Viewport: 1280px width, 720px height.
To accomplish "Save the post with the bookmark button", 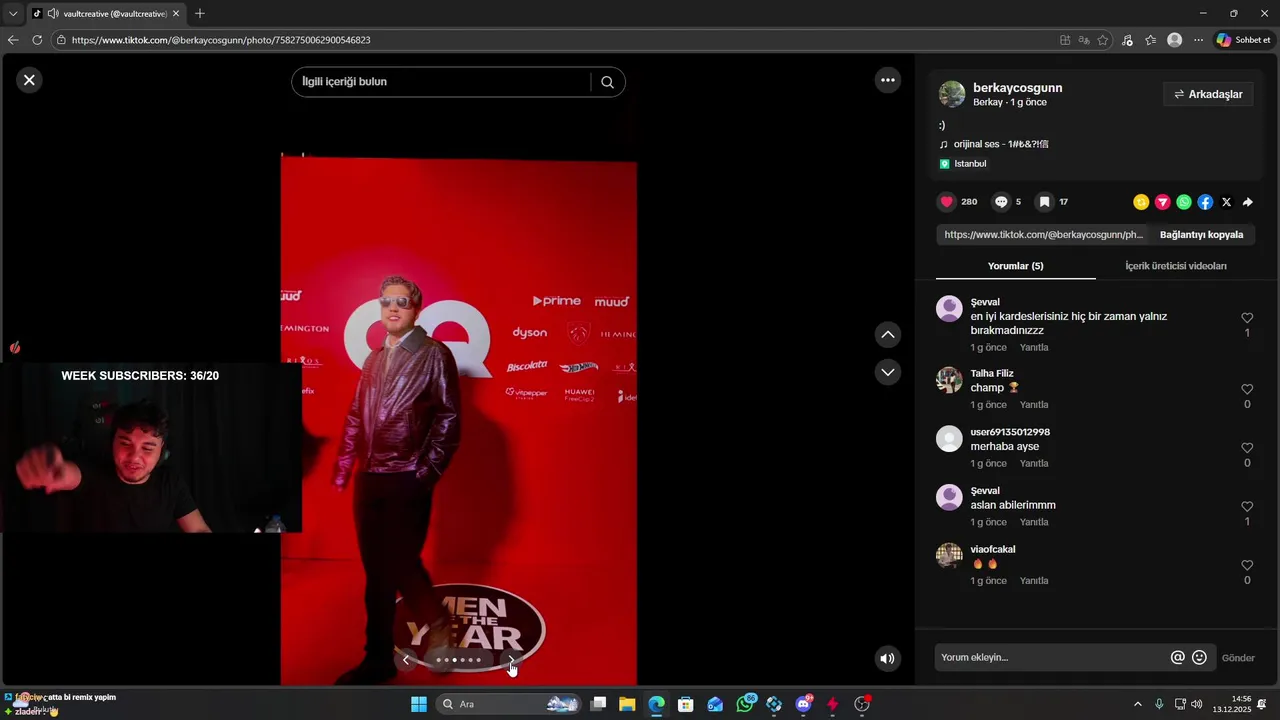I will point(1044,202).
